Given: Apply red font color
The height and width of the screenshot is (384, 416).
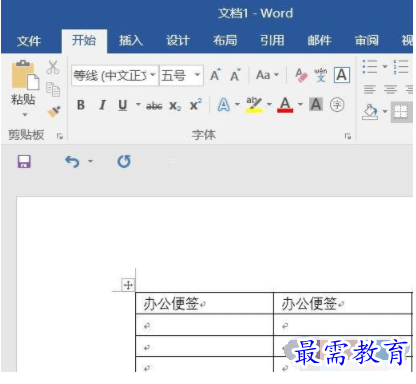Looking at the screenshot, I should pos(285,105).
